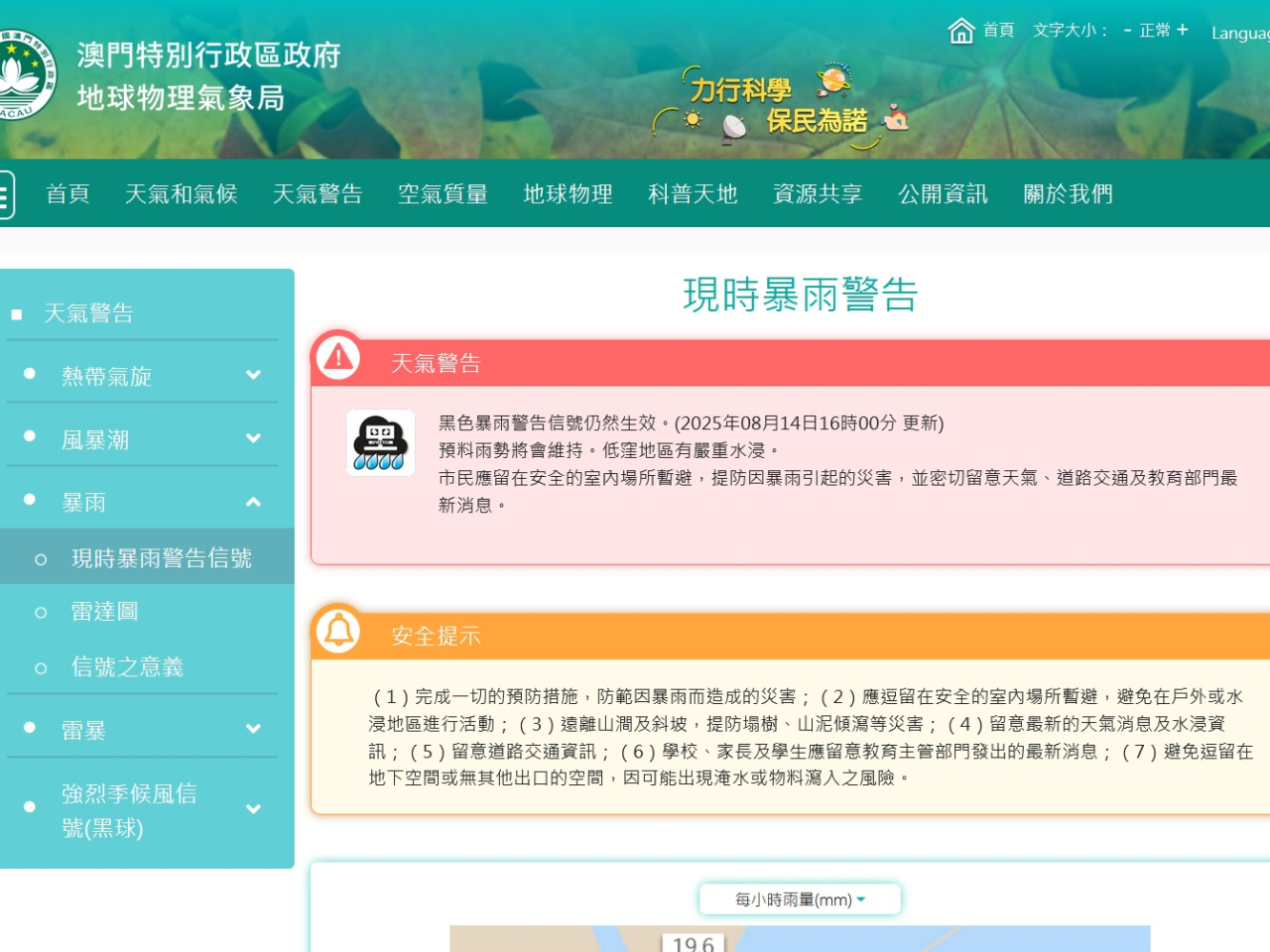Image resolution: width=1270 pixels, height=952 pixels.
Task: Click the home house icon in header
Action: point(960,31)
